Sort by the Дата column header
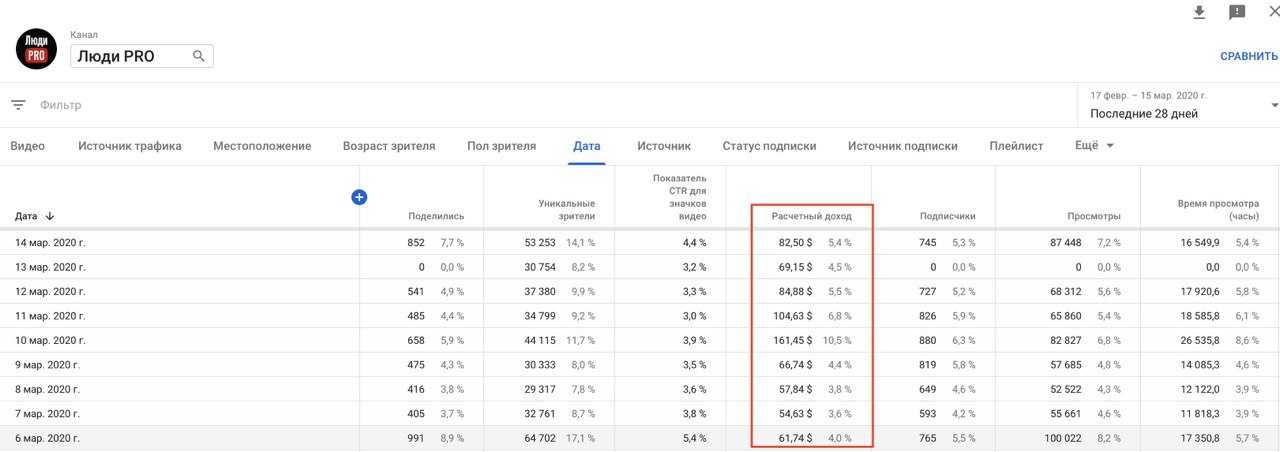The height and width of the screenshot is (452, 1280). coord(34,216)
